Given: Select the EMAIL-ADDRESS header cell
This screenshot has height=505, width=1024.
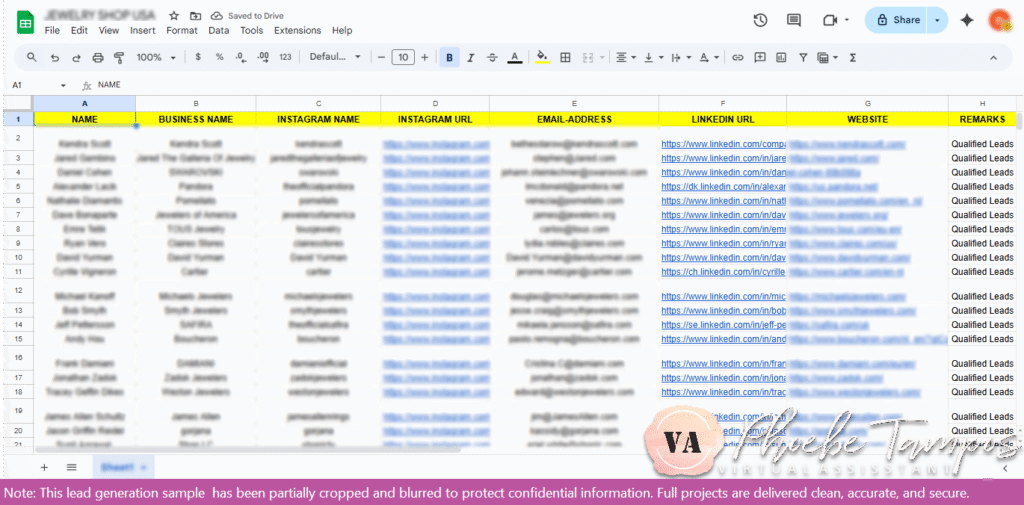Looking at the screenshot, I should click(574, 120).
